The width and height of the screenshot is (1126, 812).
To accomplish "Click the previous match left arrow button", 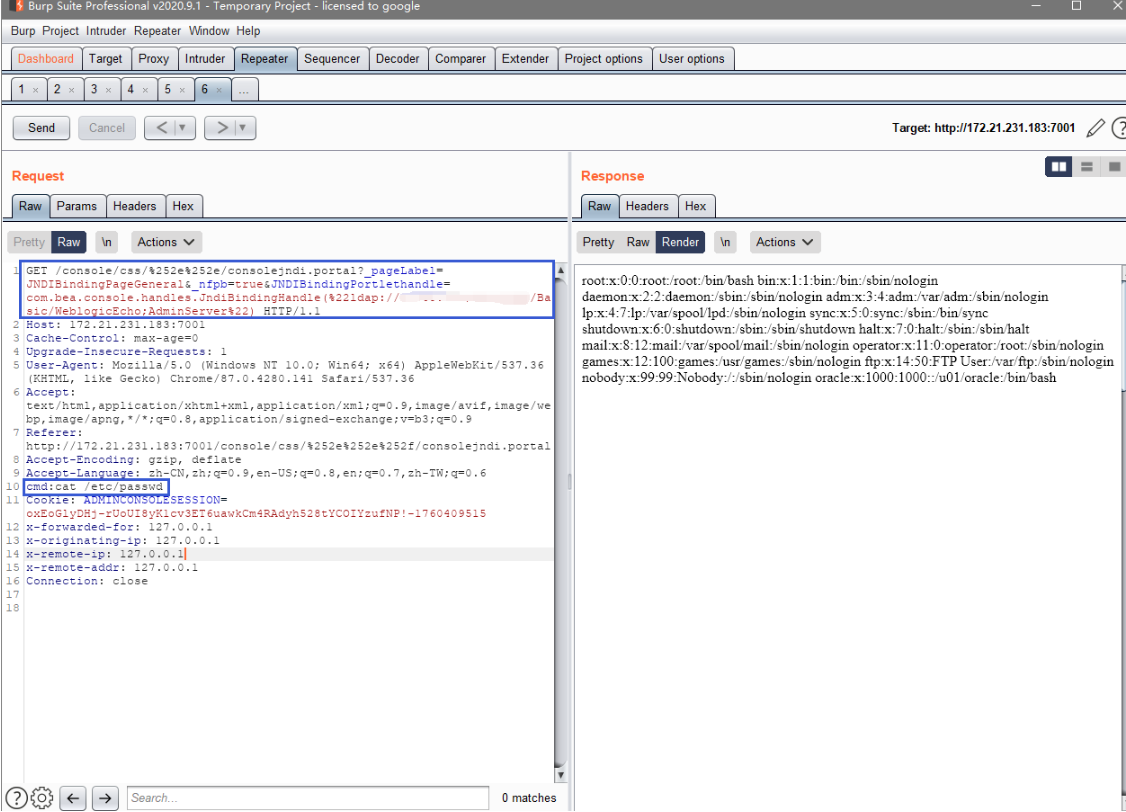I will click(x=73, y=798).
